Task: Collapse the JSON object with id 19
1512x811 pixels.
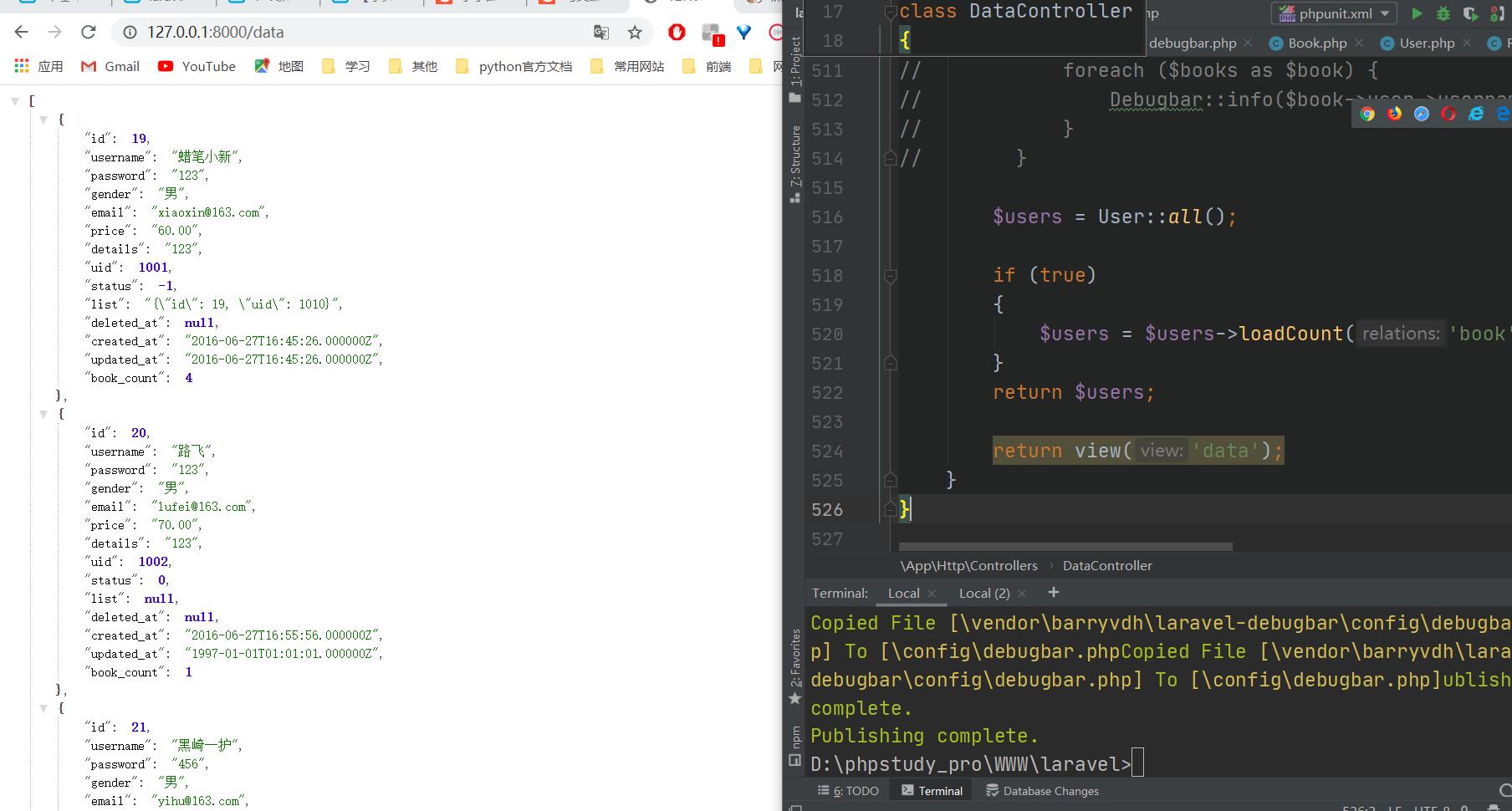Action: (43, 120)
